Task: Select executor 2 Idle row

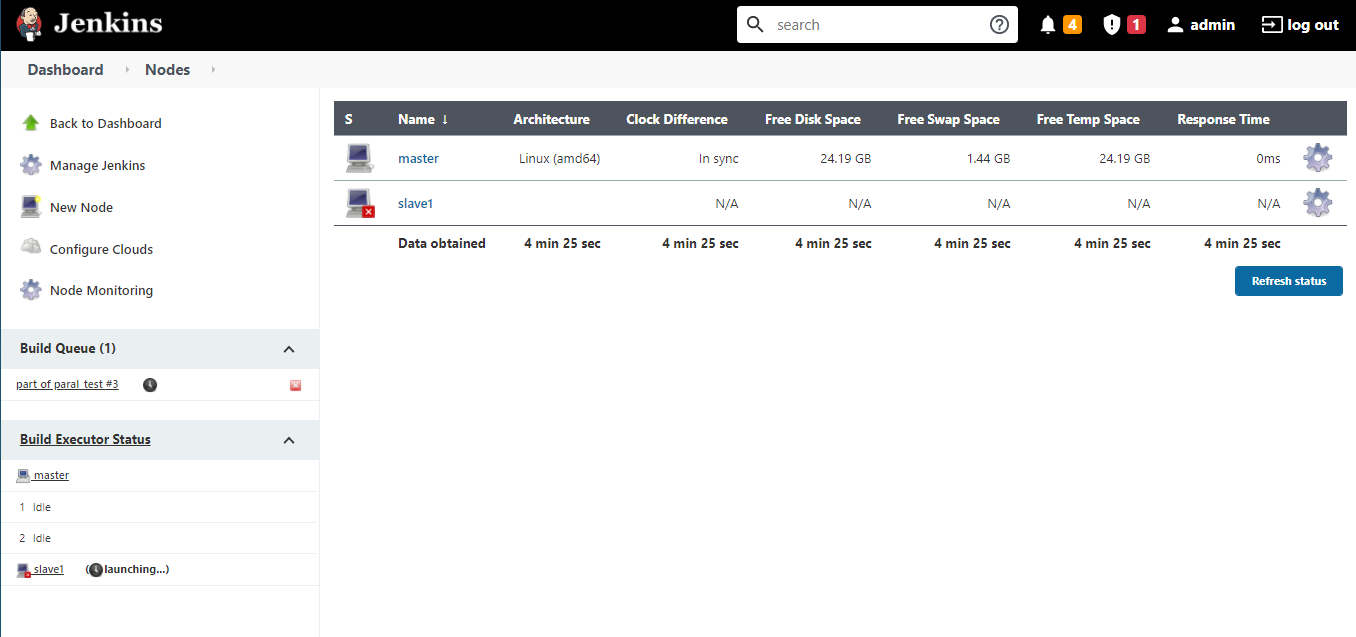Action: 159,538
